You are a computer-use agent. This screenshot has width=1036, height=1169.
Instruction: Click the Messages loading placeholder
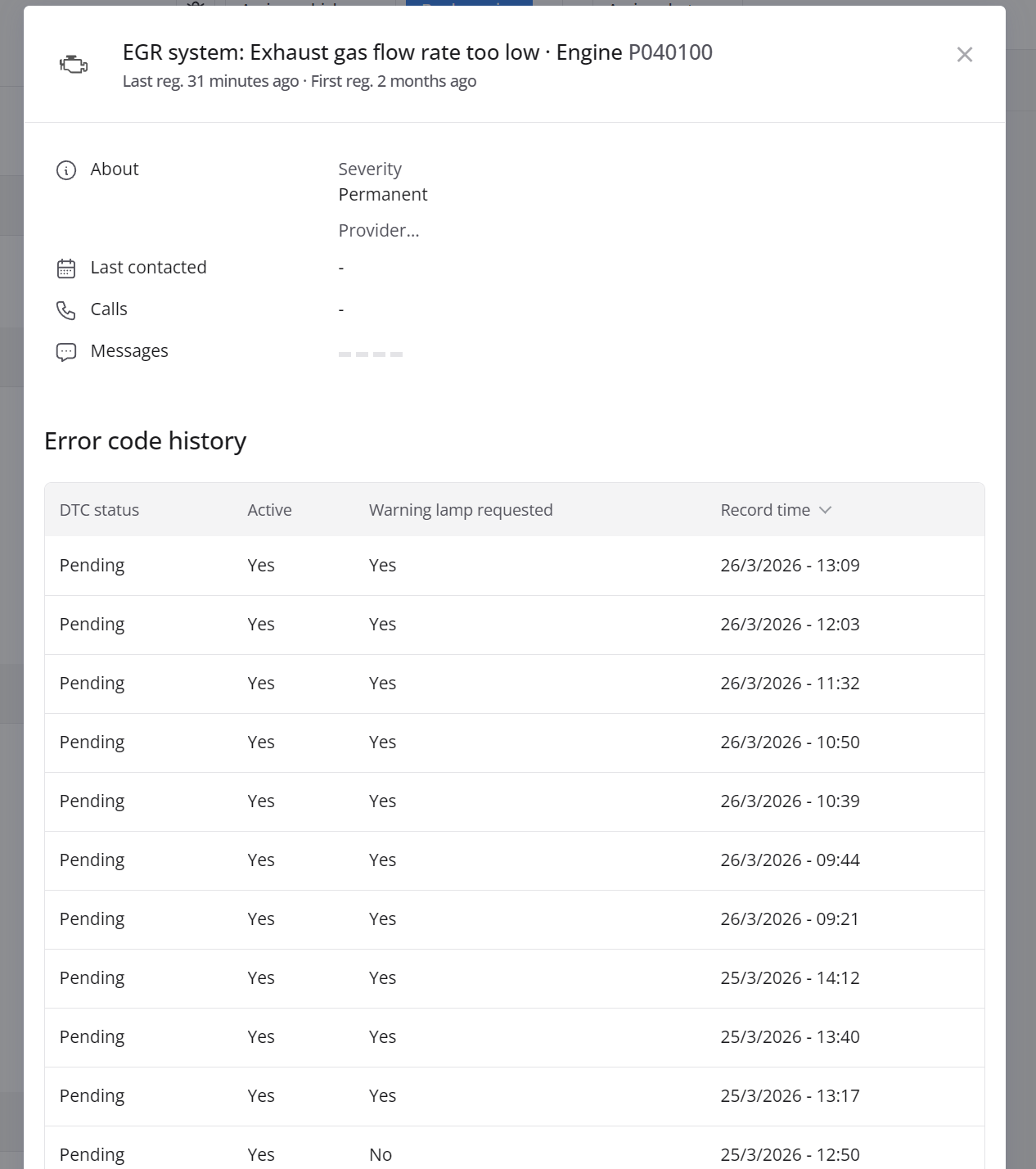click(371, 354)
